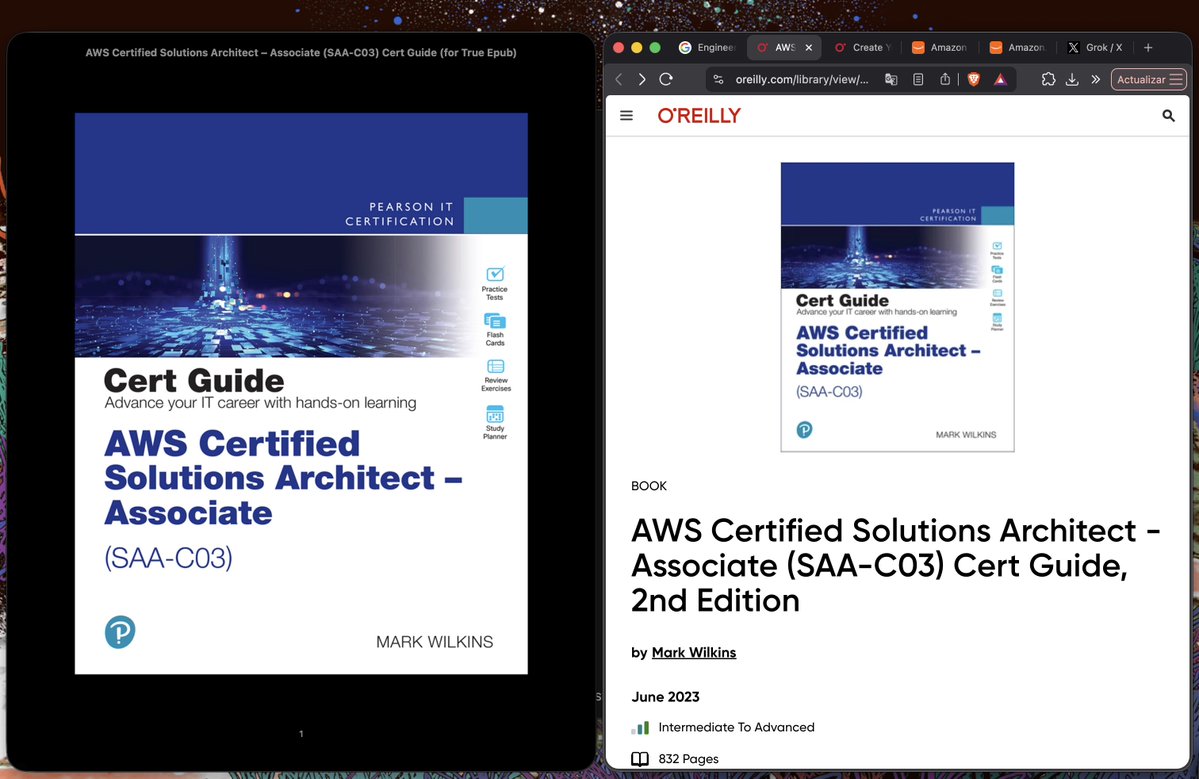Image resolution: width=1199 pixels, height=779 pixels.
Task: Click the ebook reader window title
Action: coord(301,53)
